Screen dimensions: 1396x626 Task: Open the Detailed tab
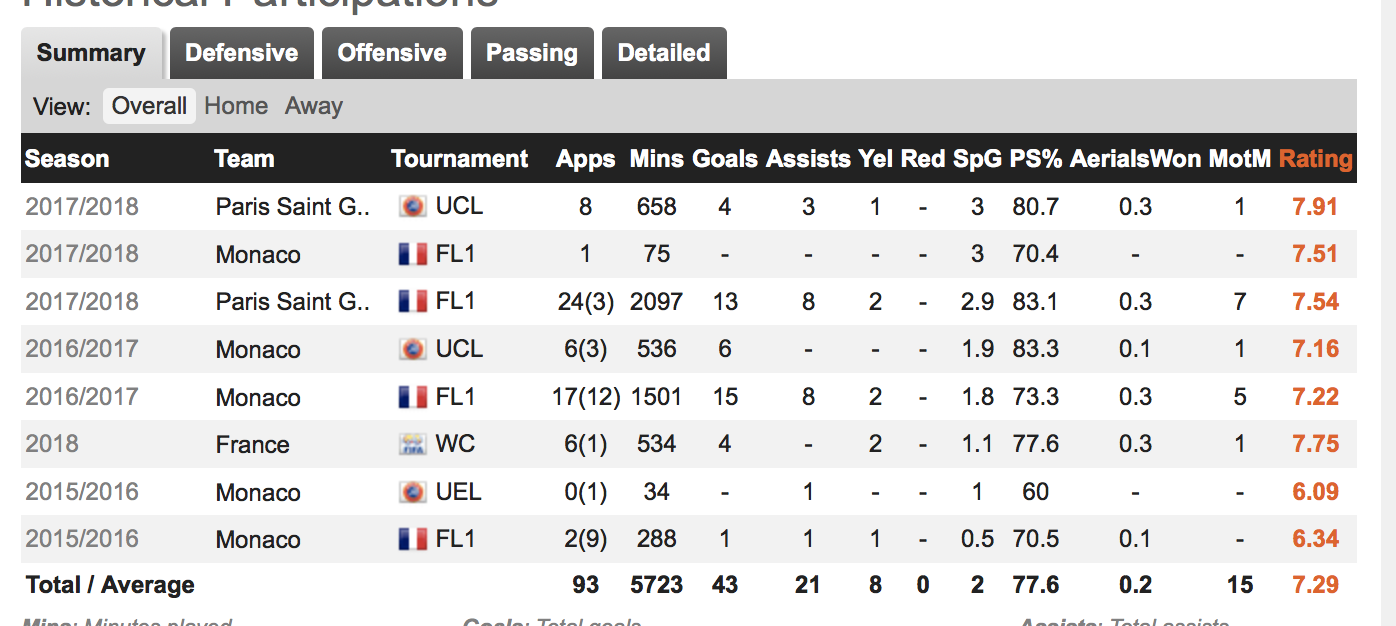664,53
